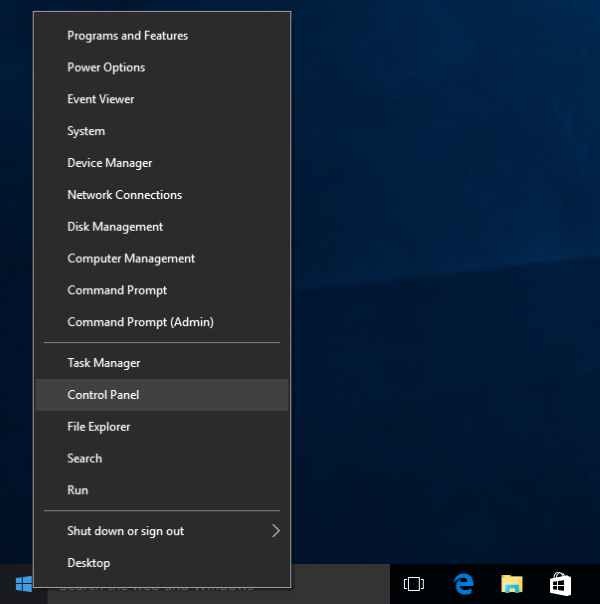Screen dimensions: 600x604
Task: Select Desktop menu entry
Action: point(88,563)
